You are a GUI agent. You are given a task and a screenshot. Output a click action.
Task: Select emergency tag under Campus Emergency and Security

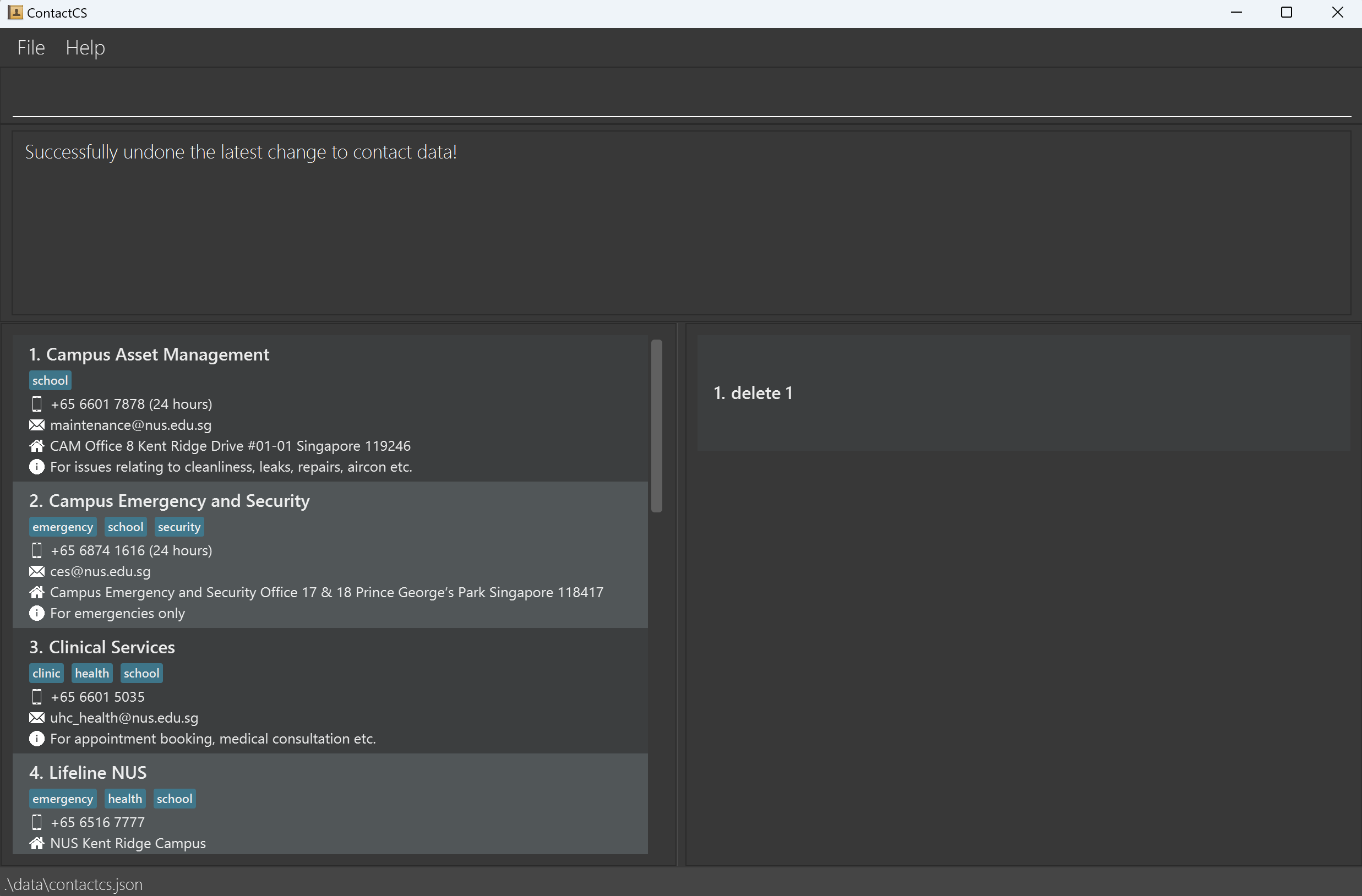[63, 527]
